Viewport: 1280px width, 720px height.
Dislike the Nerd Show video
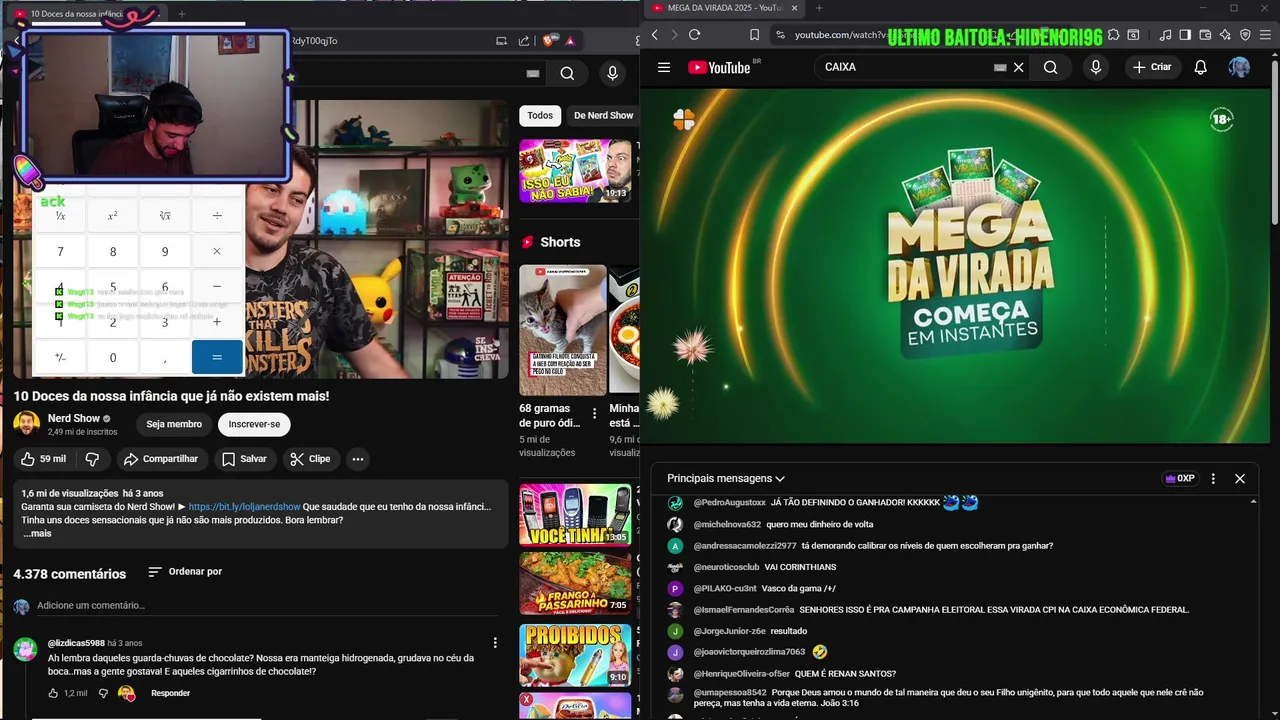pyautogui.click(x=92, y=459)
